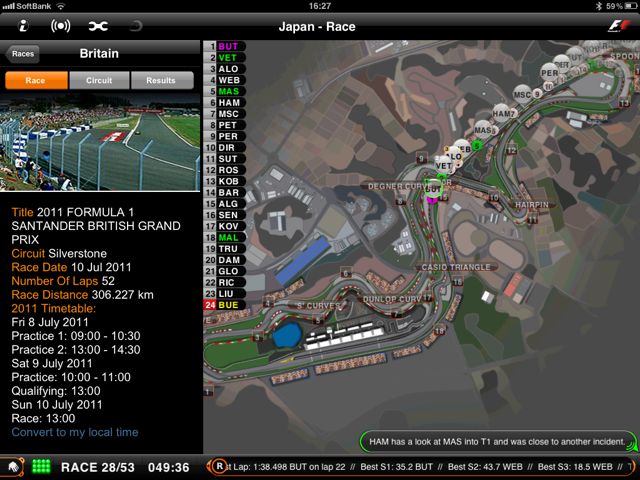Viewport: 640px width, 480px height.
Task: Tap the VET car marker on track map
Action: pos(443,165)
